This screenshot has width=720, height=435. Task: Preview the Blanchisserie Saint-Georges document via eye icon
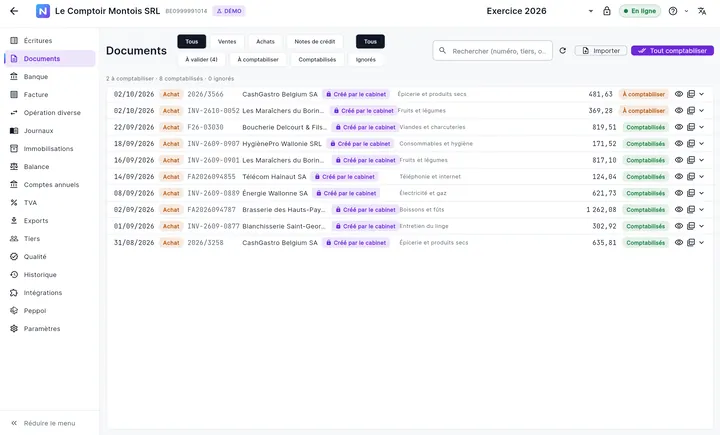(679, 226)
